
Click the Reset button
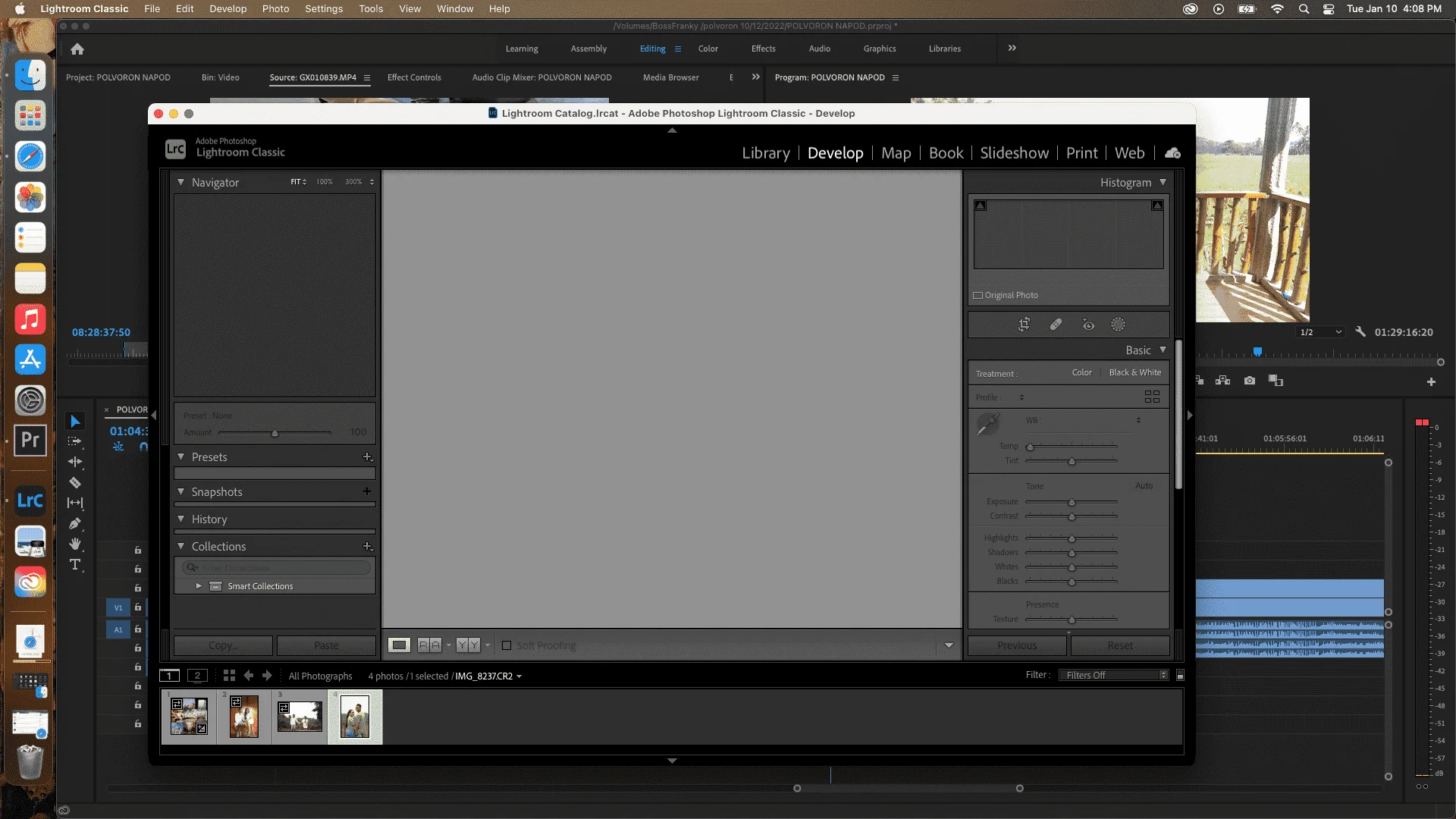point(1120,645)
